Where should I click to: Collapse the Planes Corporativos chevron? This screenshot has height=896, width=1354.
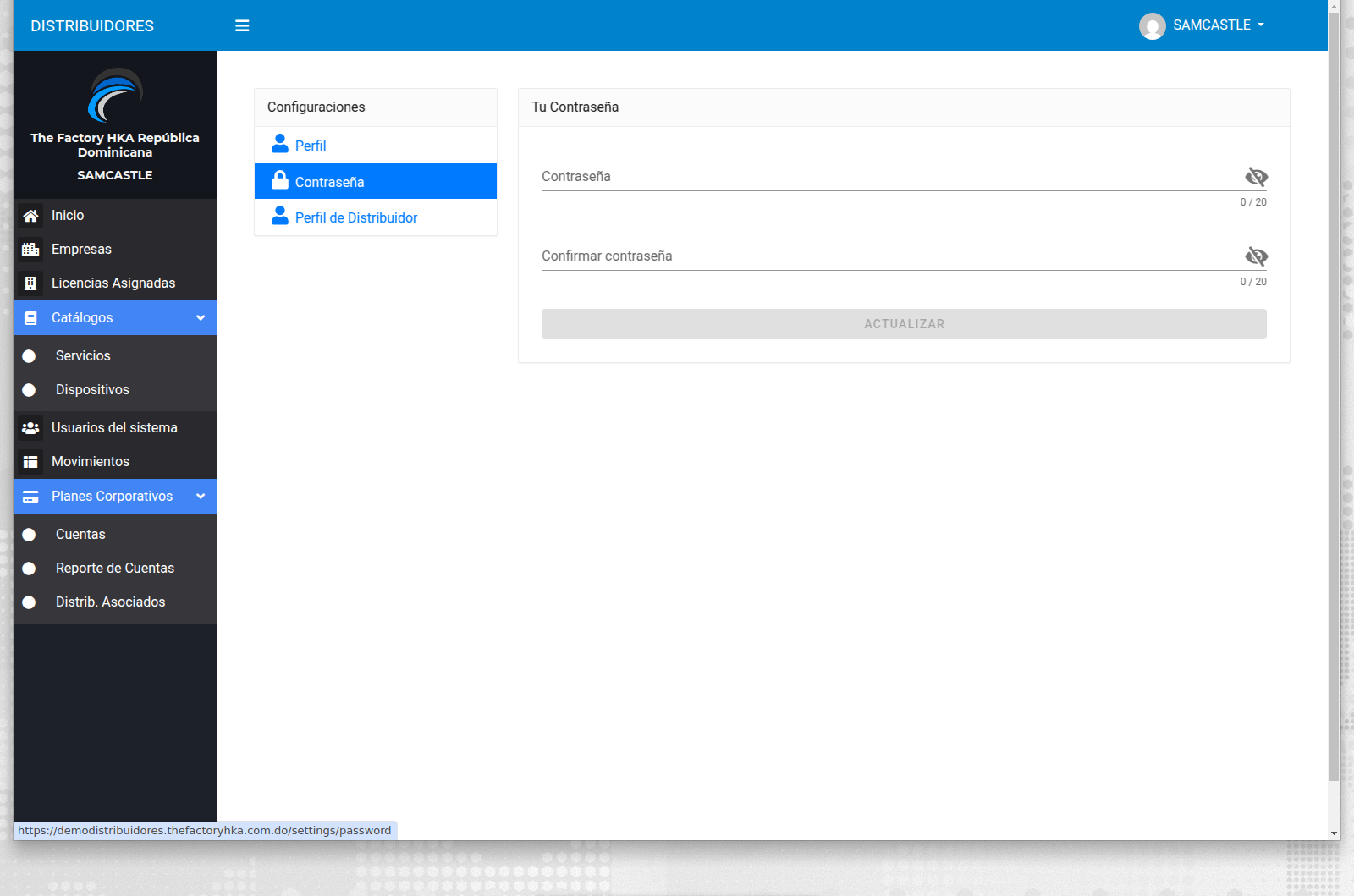click(x=201, y=497)
